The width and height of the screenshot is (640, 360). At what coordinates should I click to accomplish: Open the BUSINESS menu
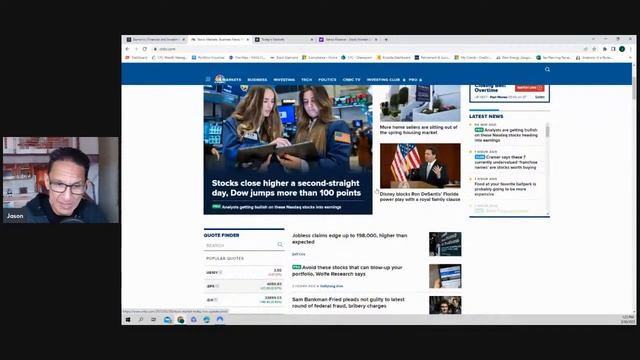tap(257, 80)
